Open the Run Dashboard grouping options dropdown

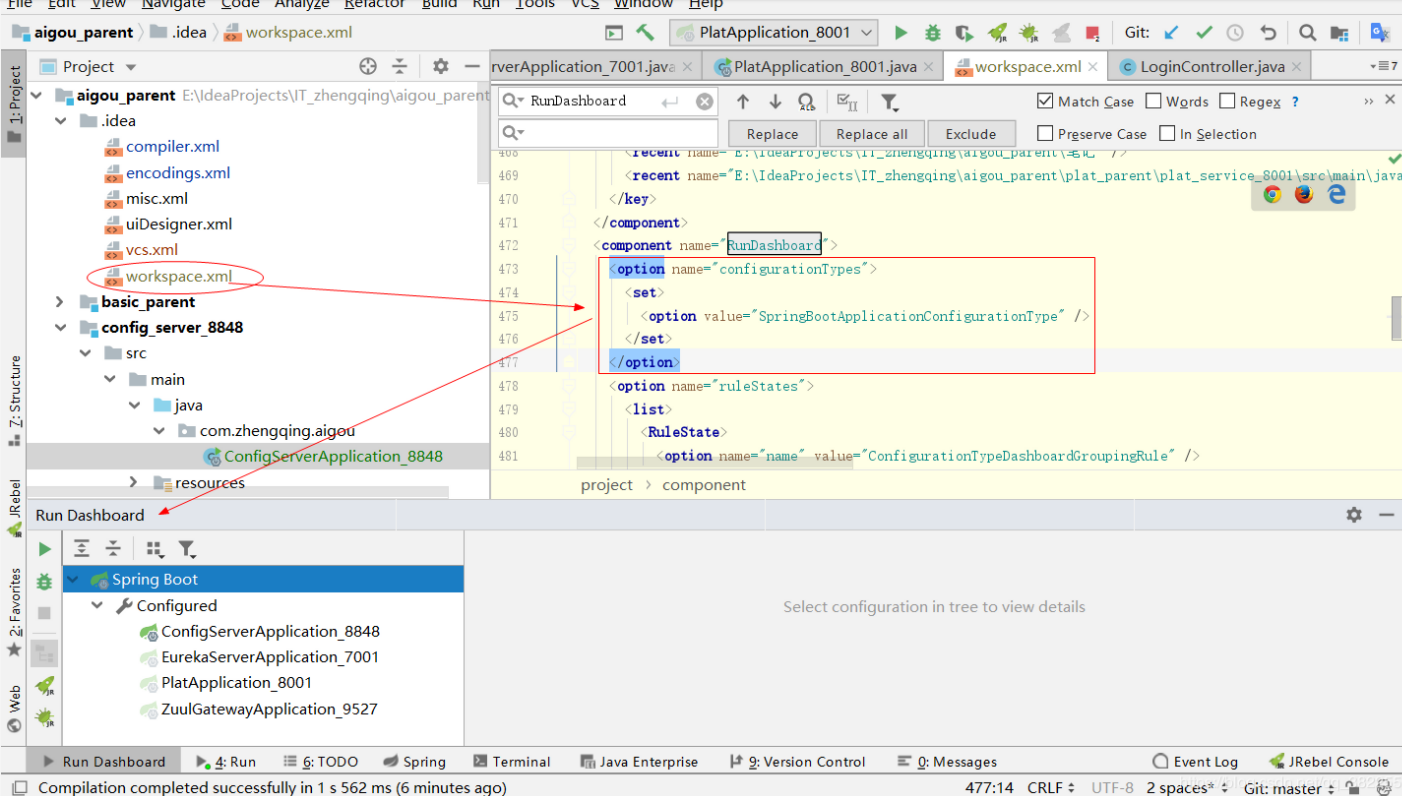[x=154, y=548]
